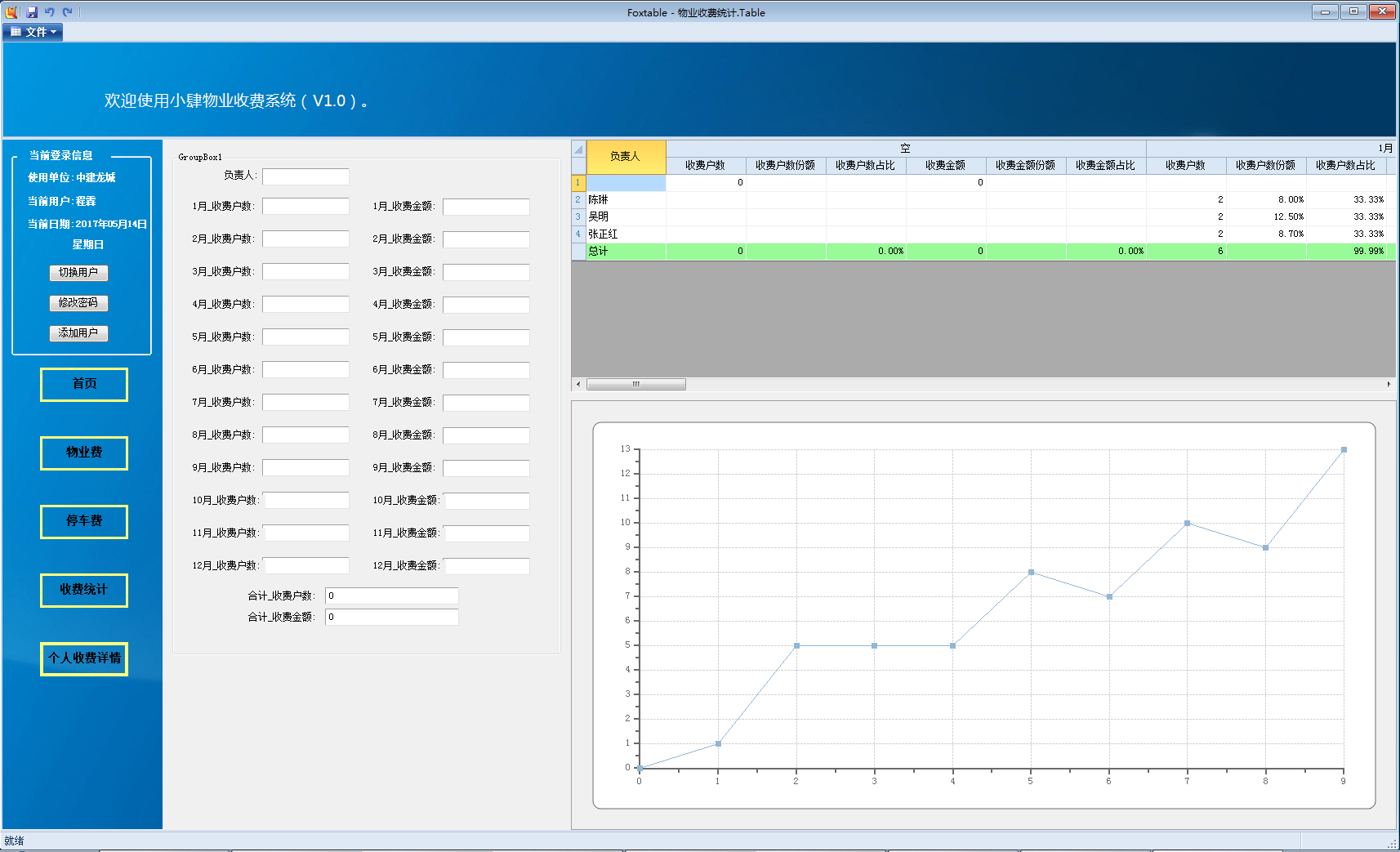Click the redo arrow icon

click(x=68, y=11)
